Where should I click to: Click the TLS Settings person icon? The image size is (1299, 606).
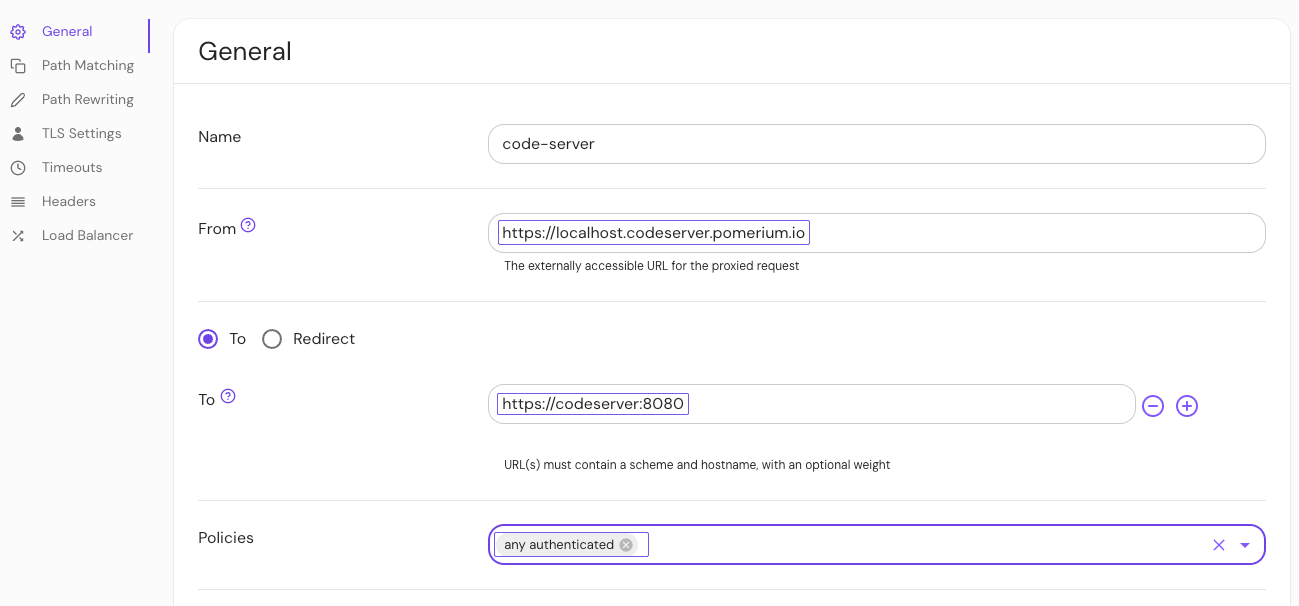18,134
